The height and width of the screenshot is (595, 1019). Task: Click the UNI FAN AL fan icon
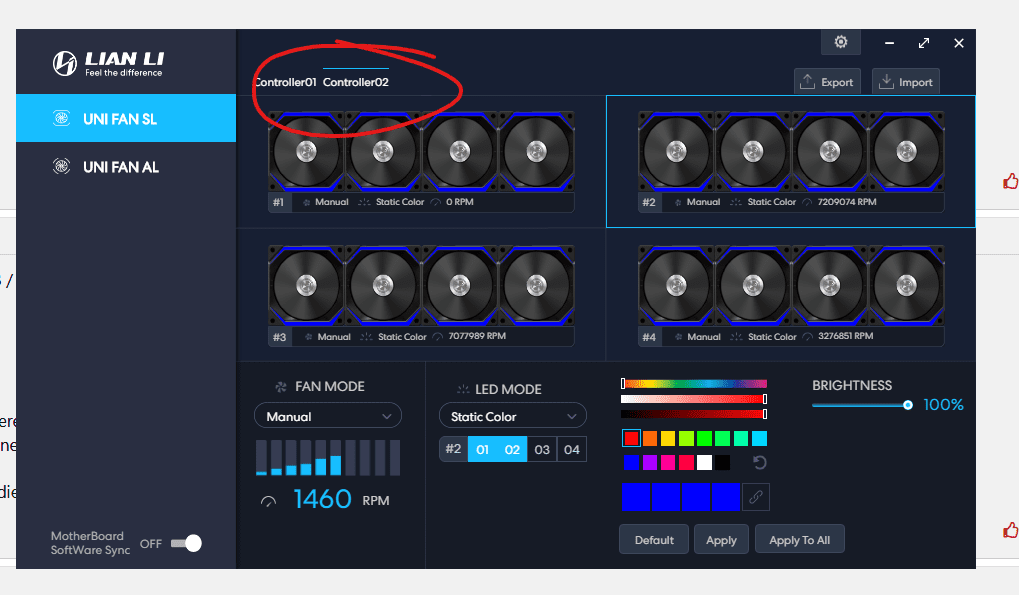pyautogui.click(x=61, y=166)
